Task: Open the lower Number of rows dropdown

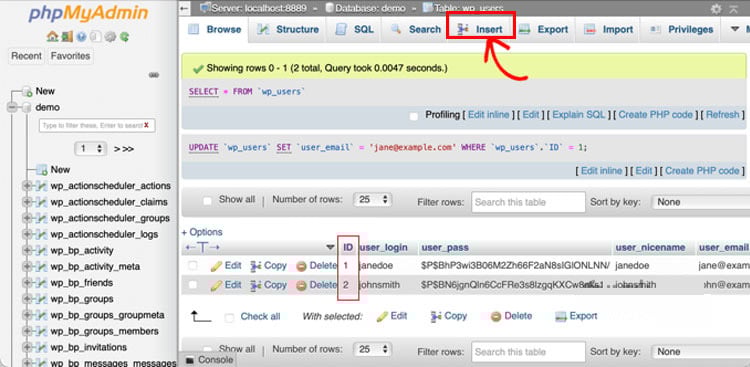Action: point(372,349)
